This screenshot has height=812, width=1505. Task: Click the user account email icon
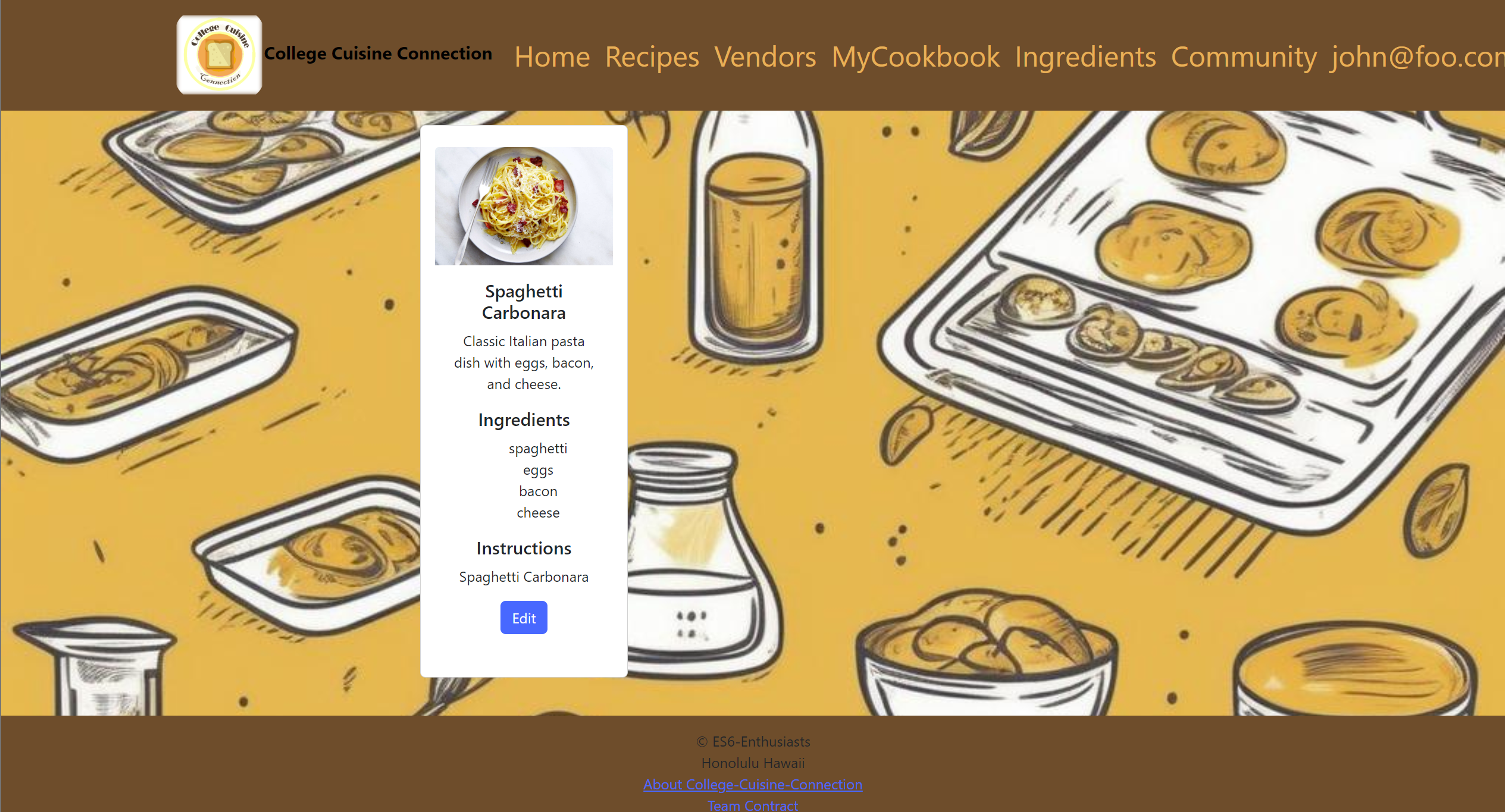tap(1416, 55)
